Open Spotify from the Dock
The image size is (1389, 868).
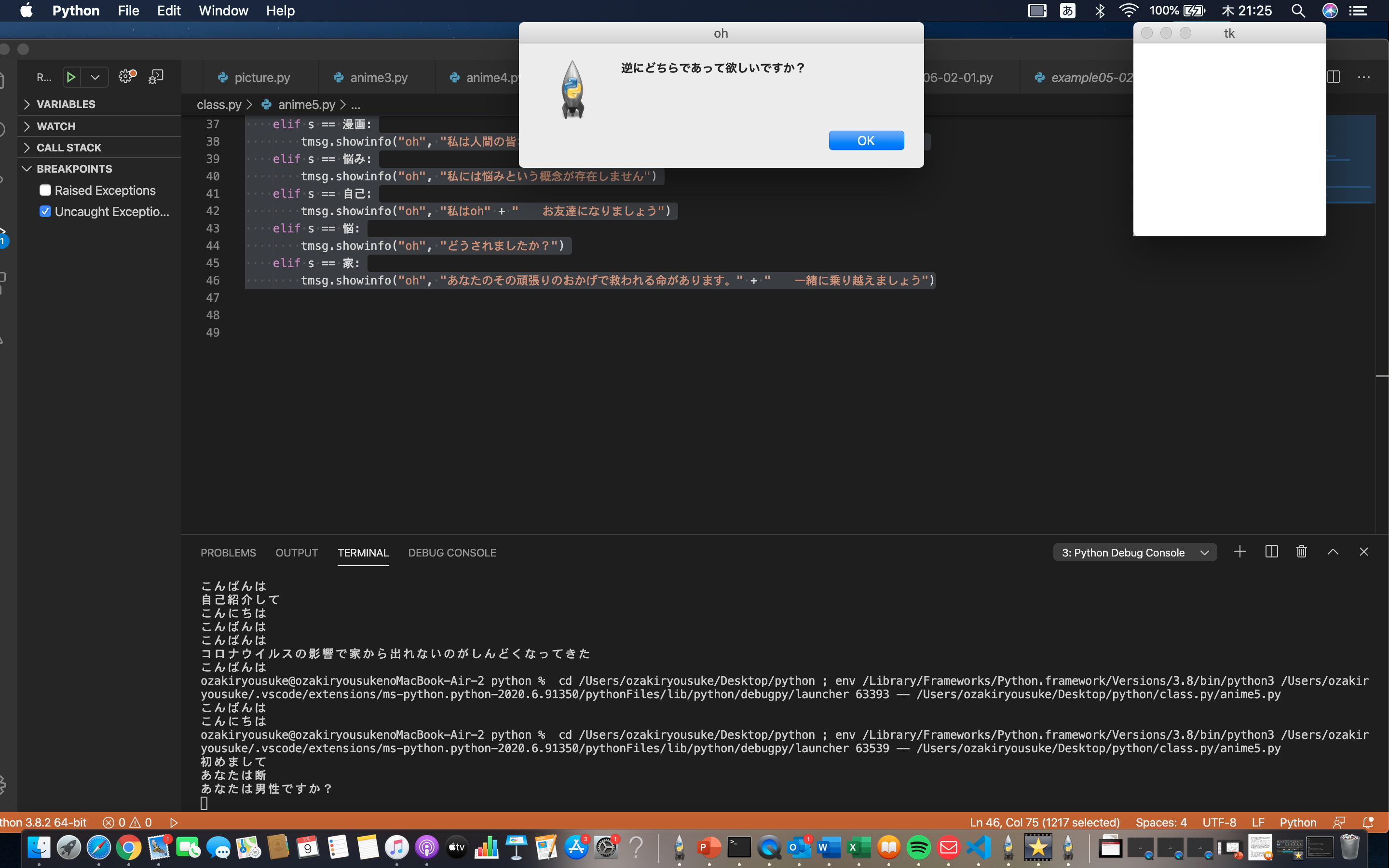tap(918, 847)
